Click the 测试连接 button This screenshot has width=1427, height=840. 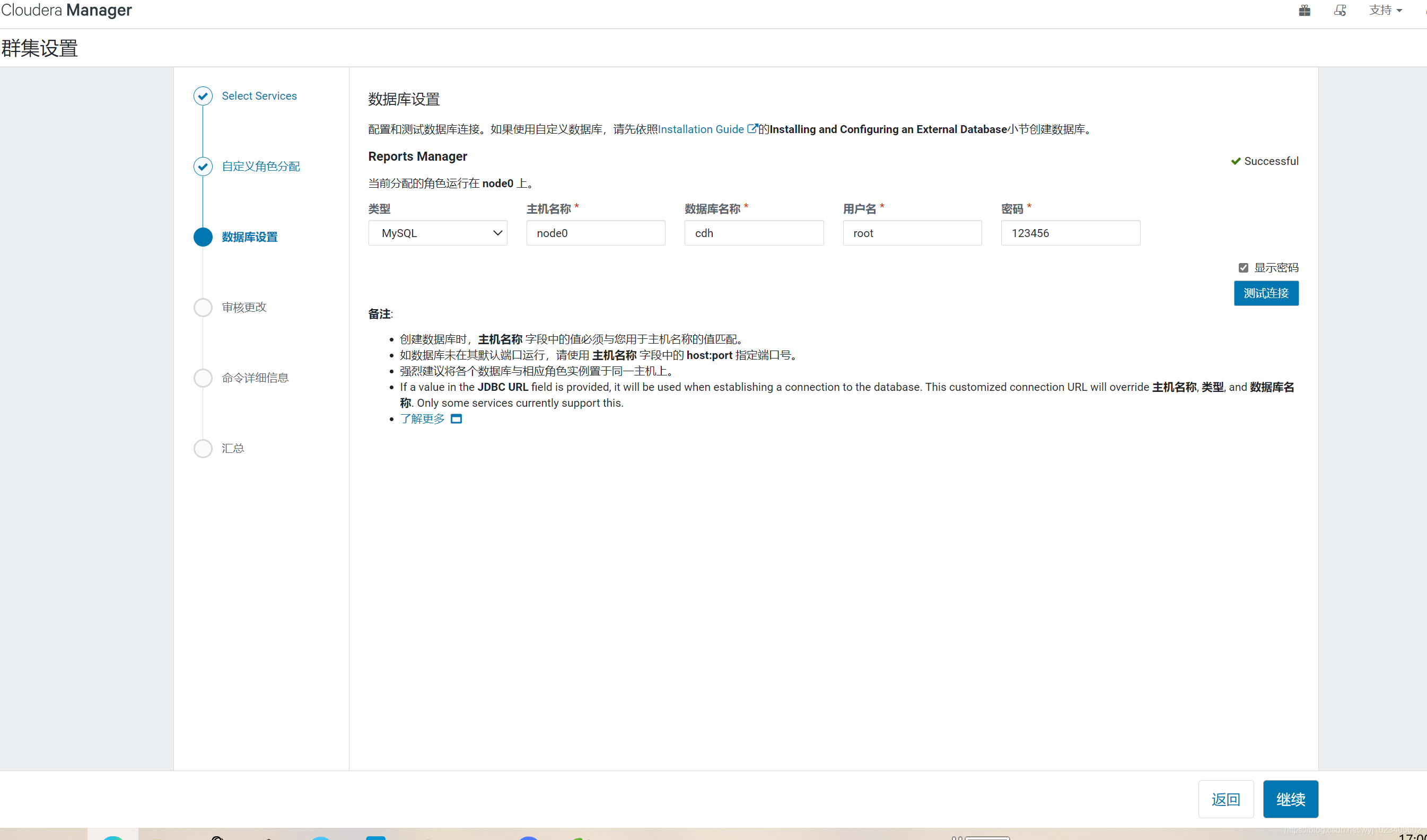1266,293
